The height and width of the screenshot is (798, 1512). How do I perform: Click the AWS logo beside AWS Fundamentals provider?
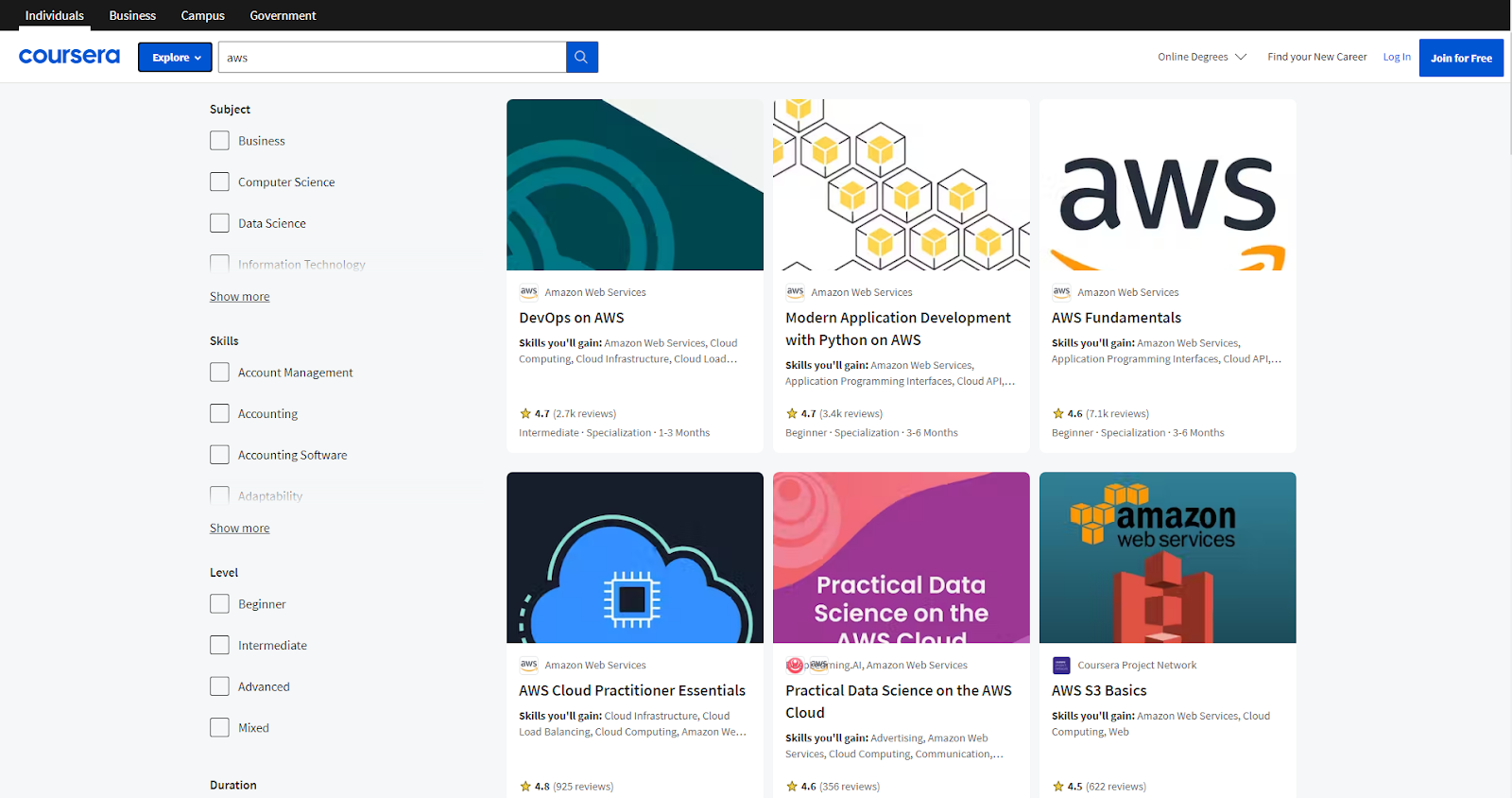pos(1062,292)
